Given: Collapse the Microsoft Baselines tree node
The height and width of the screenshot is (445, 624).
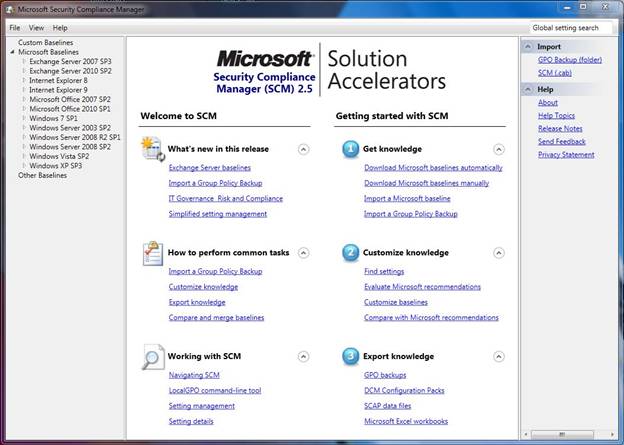Looking at the screenshot, I should click(12, 52).
